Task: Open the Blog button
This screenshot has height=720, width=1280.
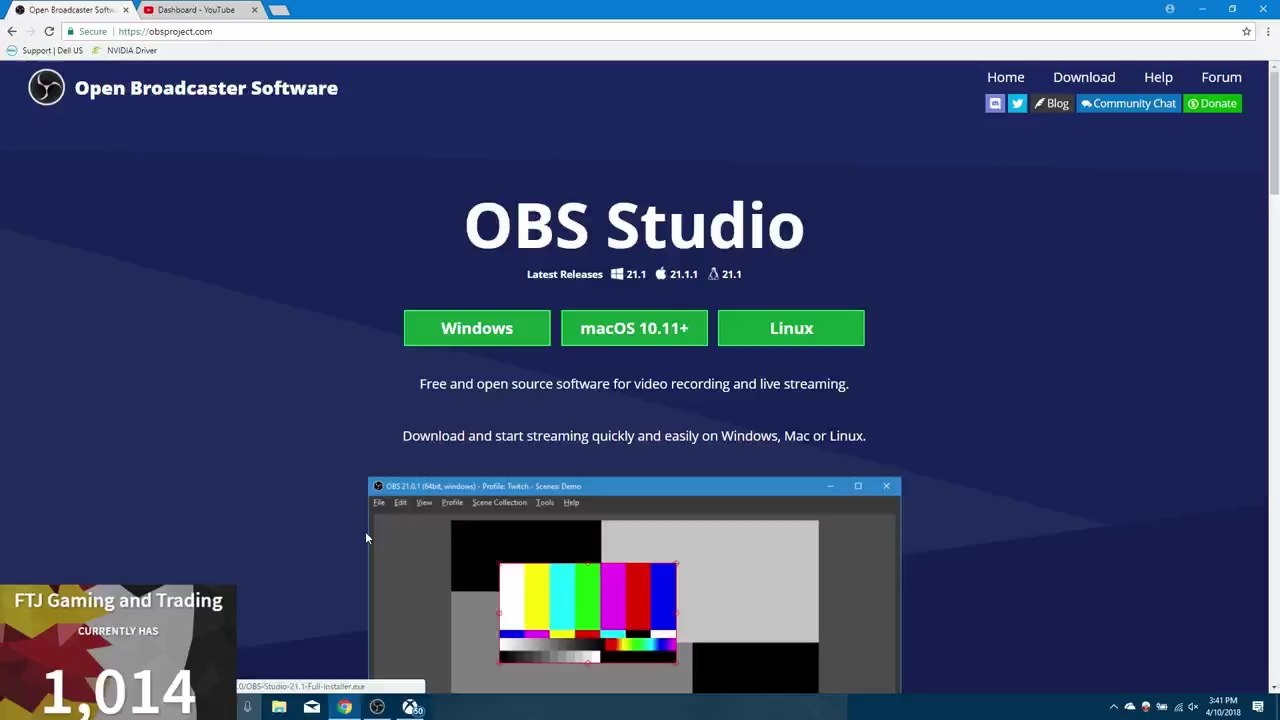Action: click(1051, 104)
